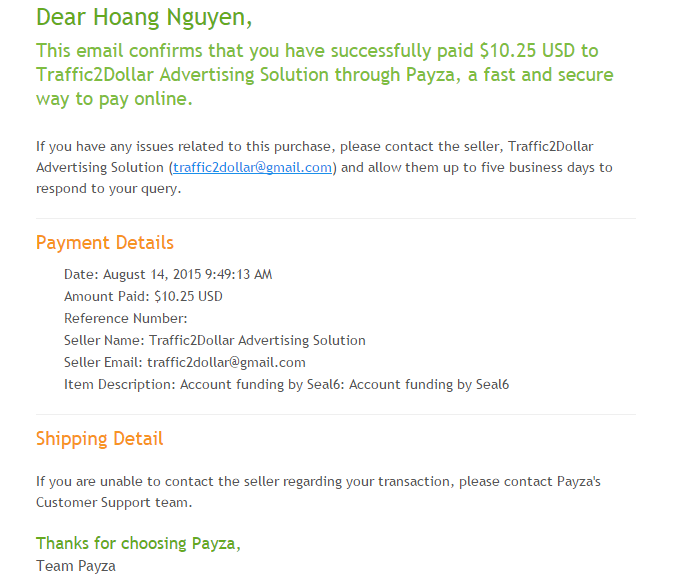Screen dimensions: 683x585
Task: Click the "Shipping Detail" heading
Action: click(99, 439)
